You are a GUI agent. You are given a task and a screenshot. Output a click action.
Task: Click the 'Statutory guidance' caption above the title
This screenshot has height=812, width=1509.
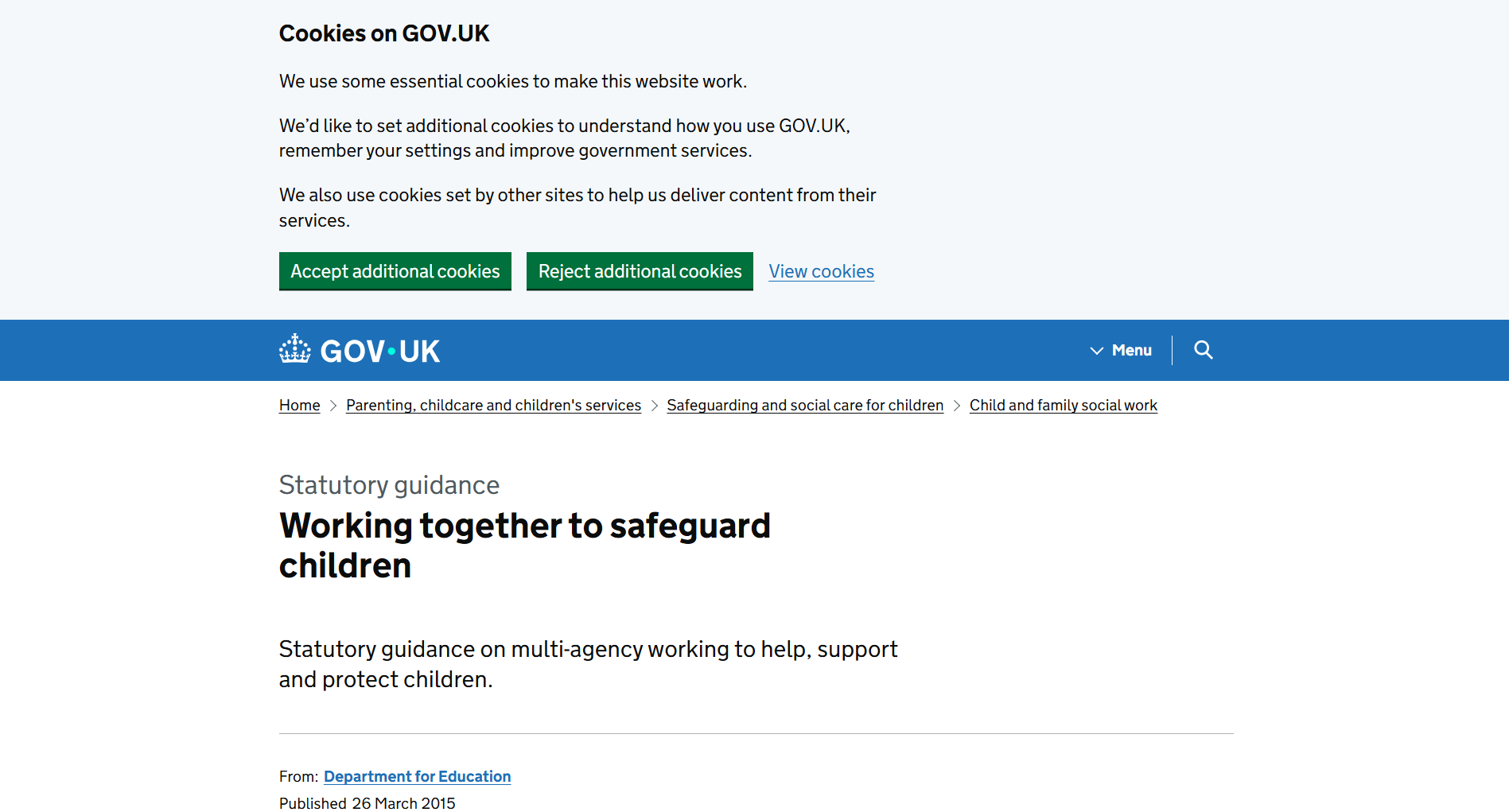tap(389, 485)
